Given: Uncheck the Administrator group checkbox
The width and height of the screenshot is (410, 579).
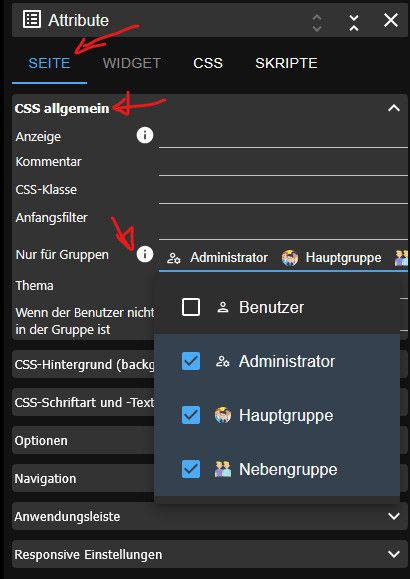Looking at the screenshot, I should click(191, 361).
